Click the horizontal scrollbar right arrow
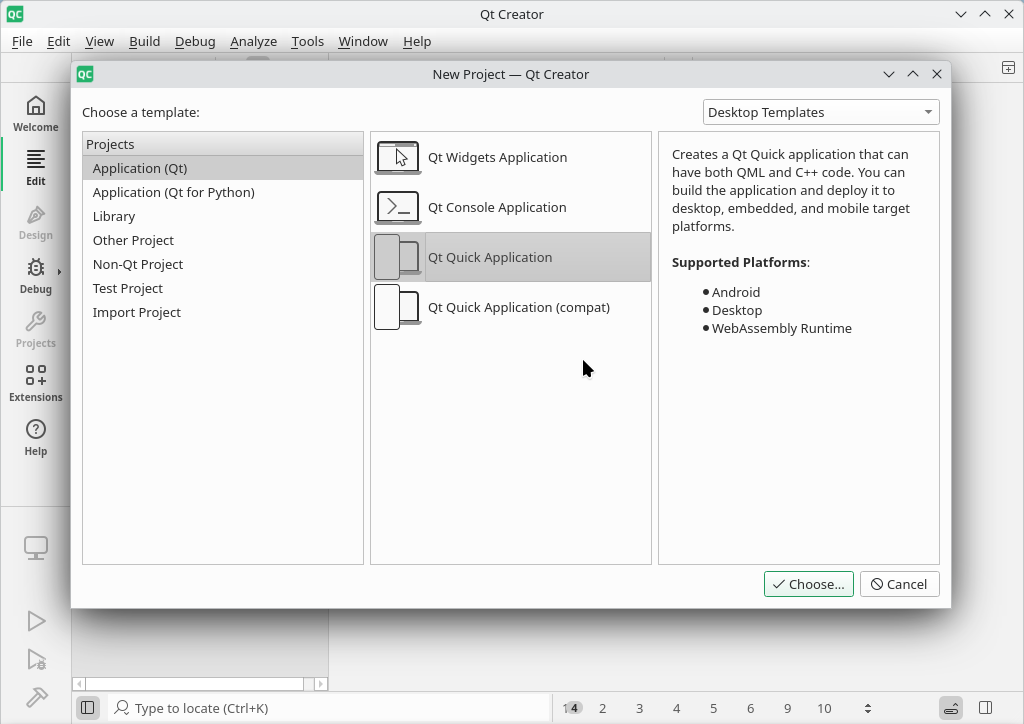1024x724 pixels. coord(321,684)
